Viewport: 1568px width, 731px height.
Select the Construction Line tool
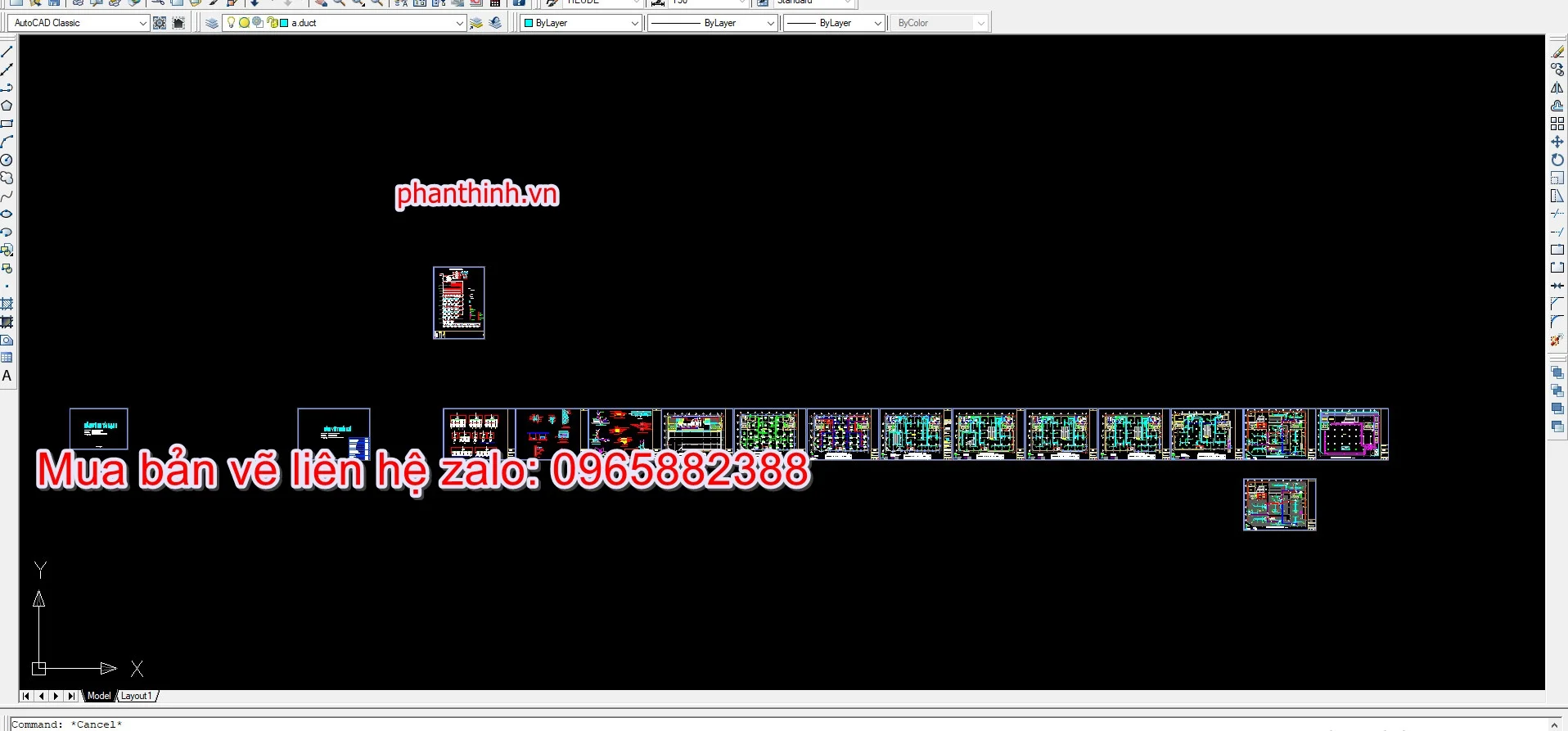7,70
